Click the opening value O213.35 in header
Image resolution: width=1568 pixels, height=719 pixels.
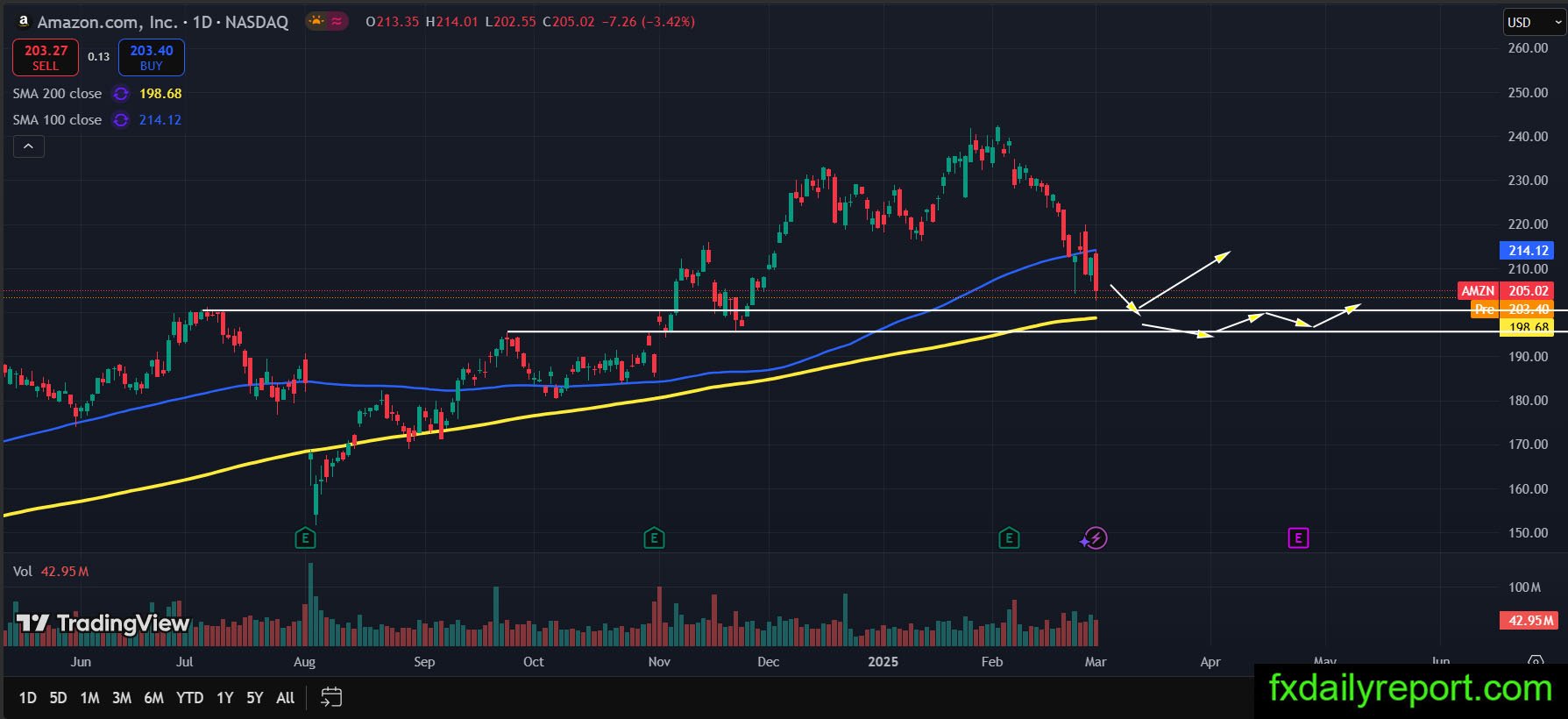(x=392, y=22)
